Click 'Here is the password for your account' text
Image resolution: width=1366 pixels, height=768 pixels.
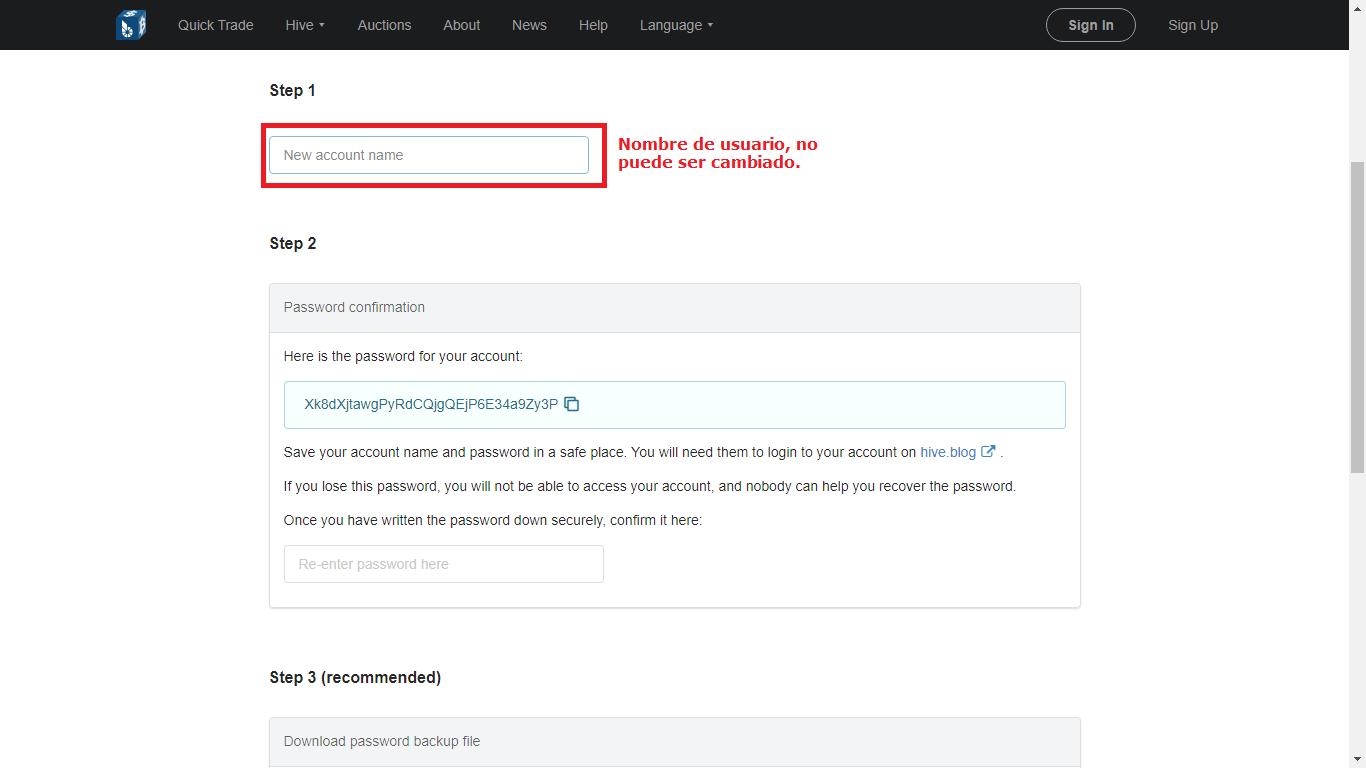tap(403, 356)
